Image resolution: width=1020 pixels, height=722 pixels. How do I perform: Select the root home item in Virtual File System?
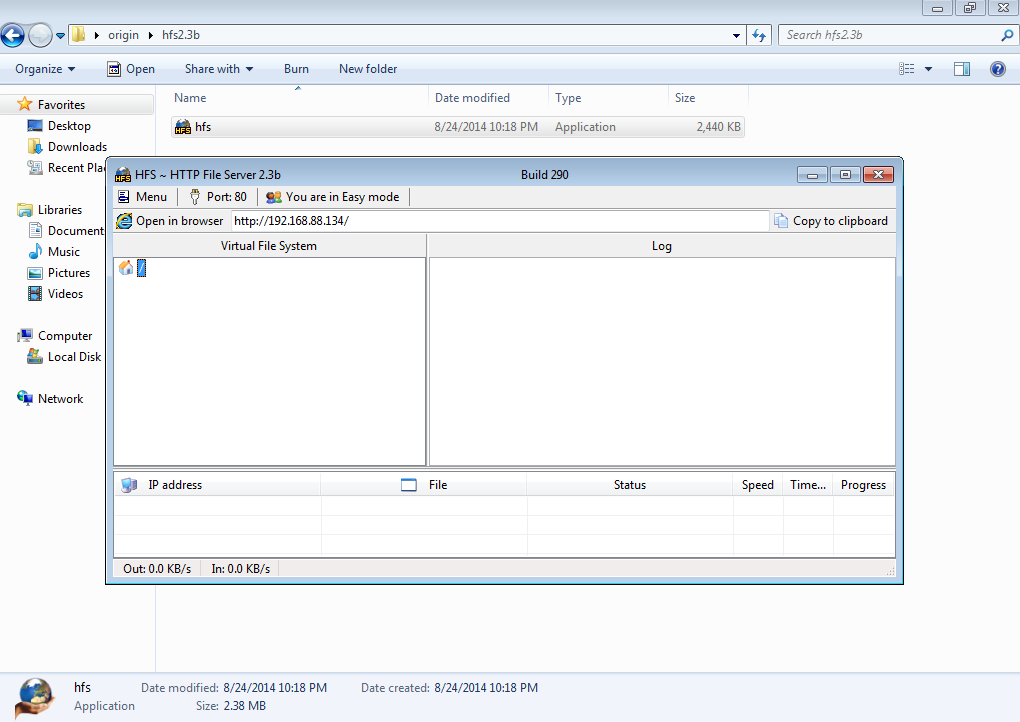pyautogui.click(x=133, y=268)
